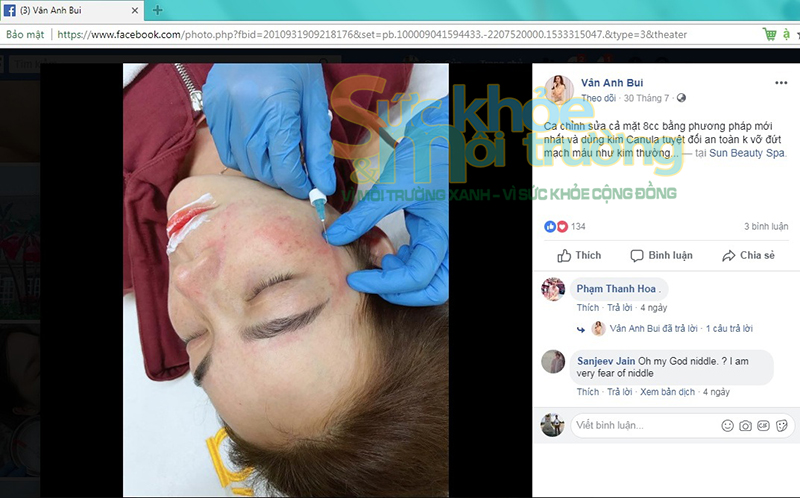Image resolution: width=800 pixels, height=498 pixels.
Task: Close the Vân Anh Bui browser tab
Action: pyautogui.click(x=135, y=10)
